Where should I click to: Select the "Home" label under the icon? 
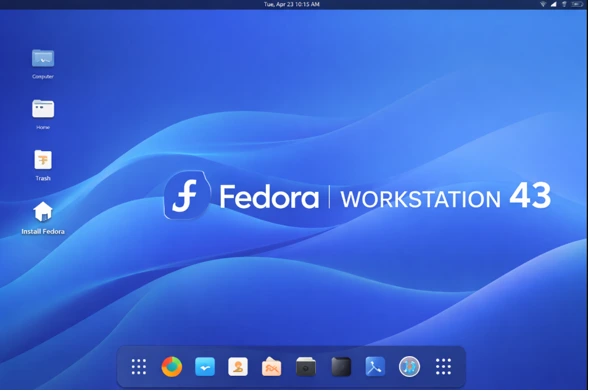pyautogui.click(x=43, y=128)
